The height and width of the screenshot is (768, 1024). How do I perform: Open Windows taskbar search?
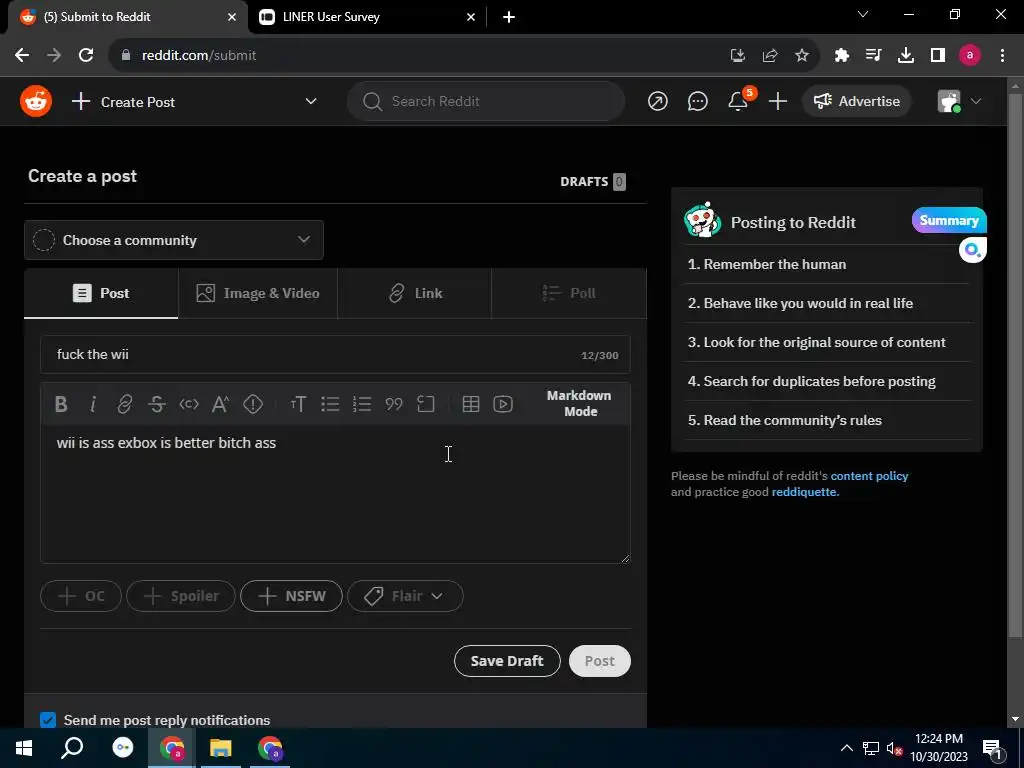click(x=72, y=748)
